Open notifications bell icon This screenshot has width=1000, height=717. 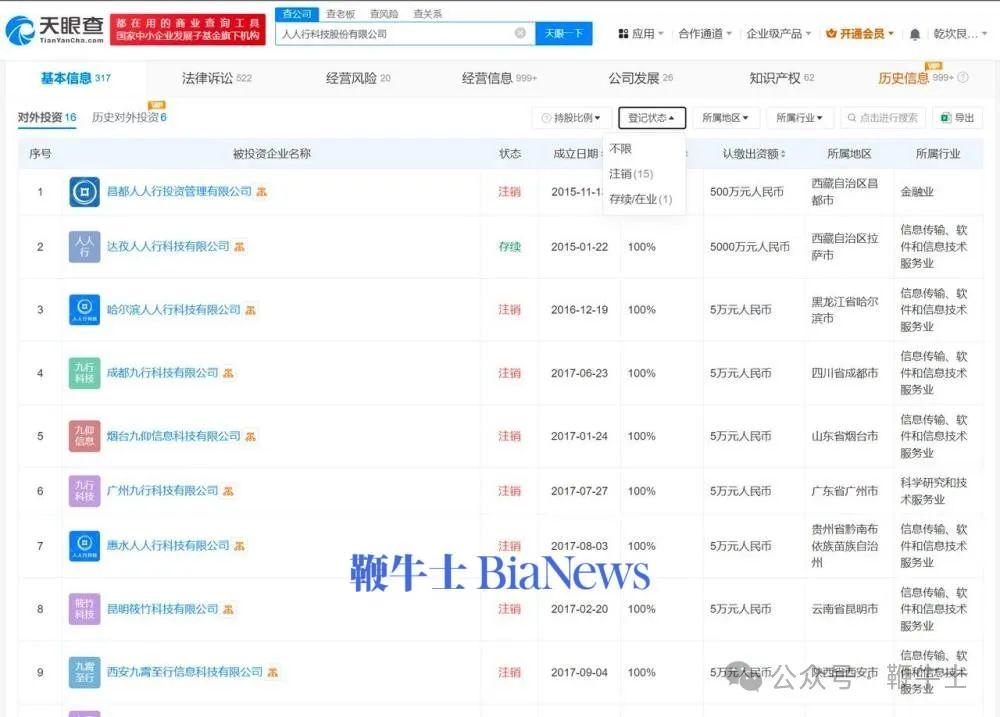915,34
